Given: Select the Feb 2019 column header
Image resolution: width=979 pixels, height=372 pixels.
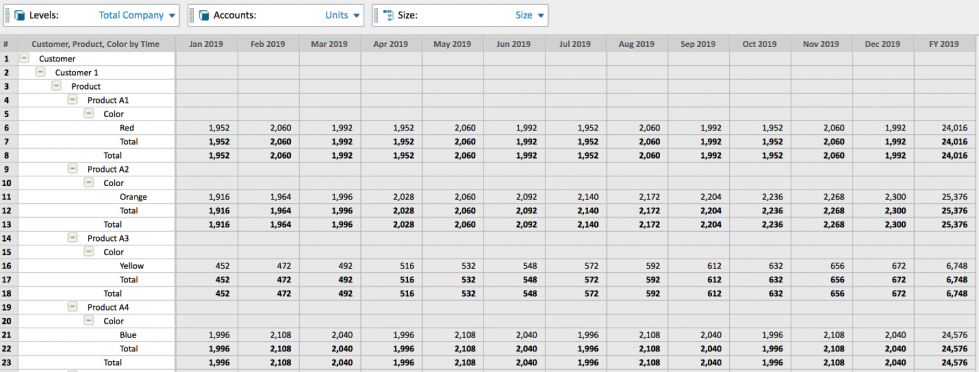Looking at the screenshot, I should pyautogui.click(x=268, y=44).
